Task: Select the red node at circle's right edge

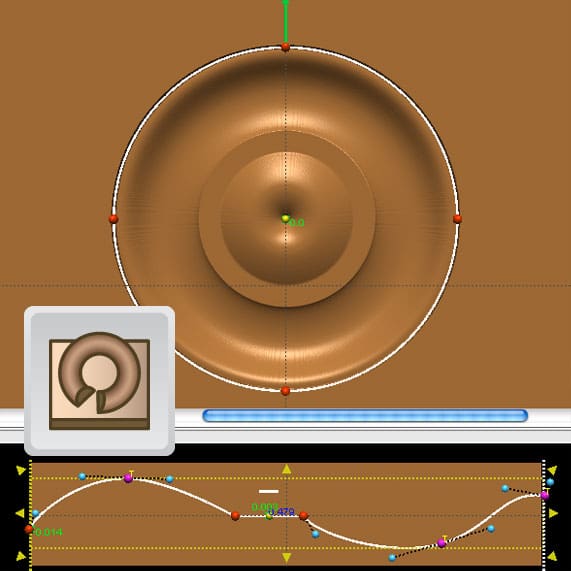Action: [457, 219]
